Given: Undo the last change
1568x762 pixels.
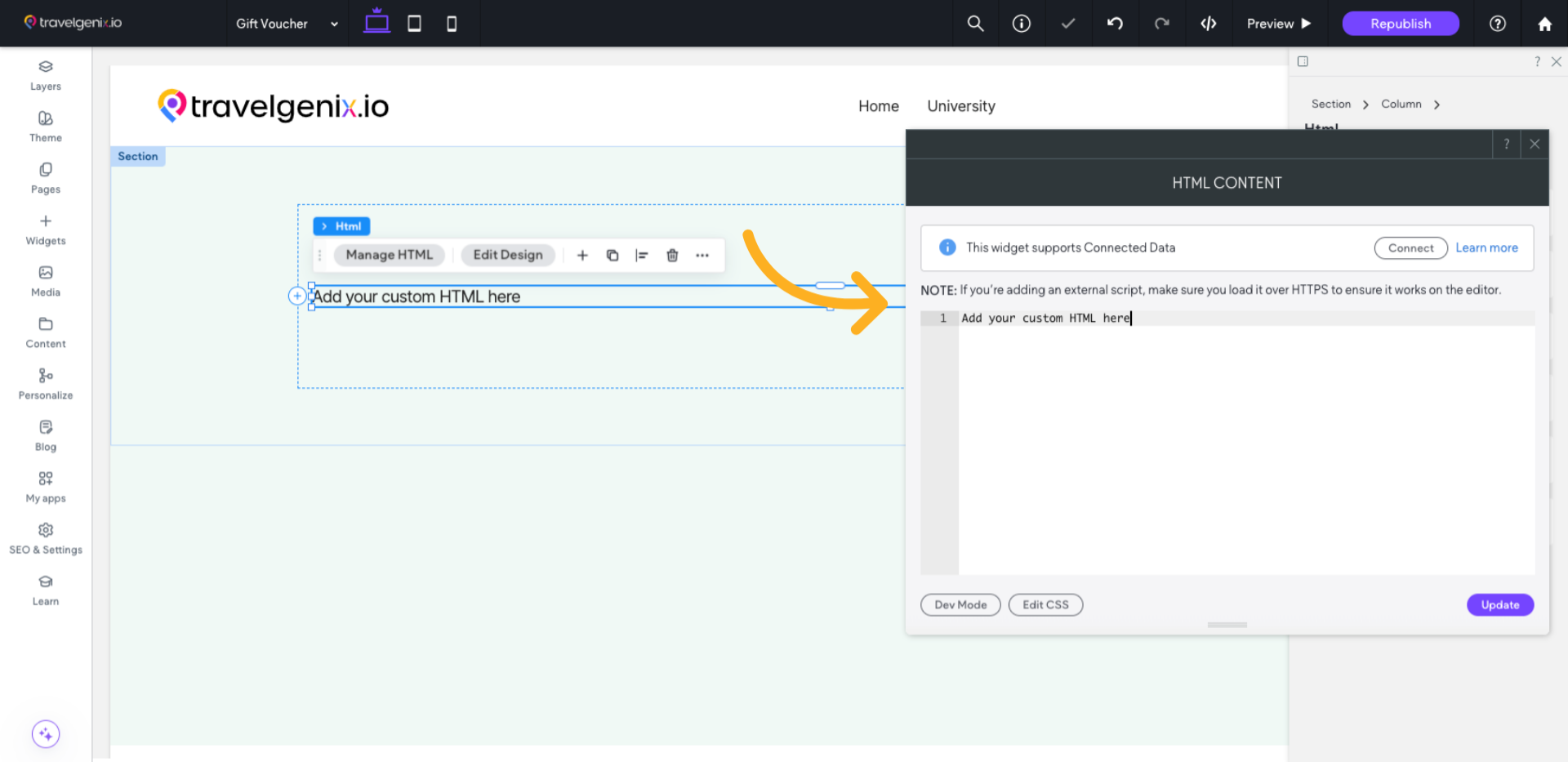Looking at the screenshot, I should pos(1115,23).
